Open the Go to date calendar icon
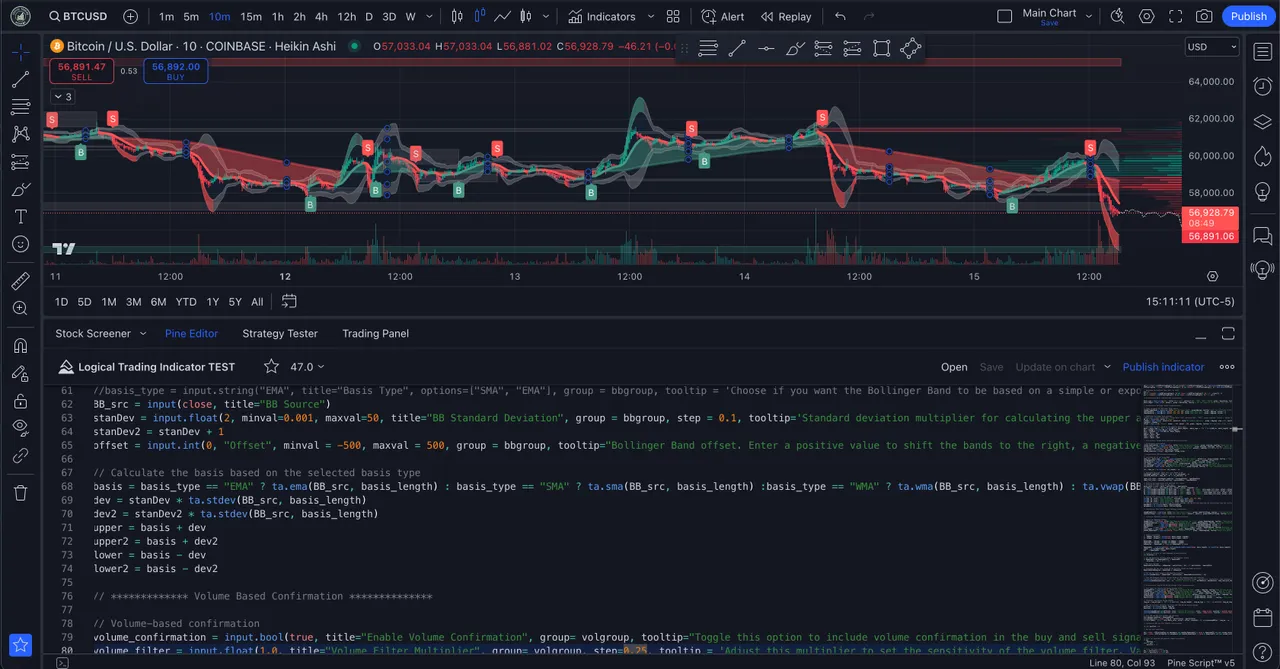 [289, 301]
